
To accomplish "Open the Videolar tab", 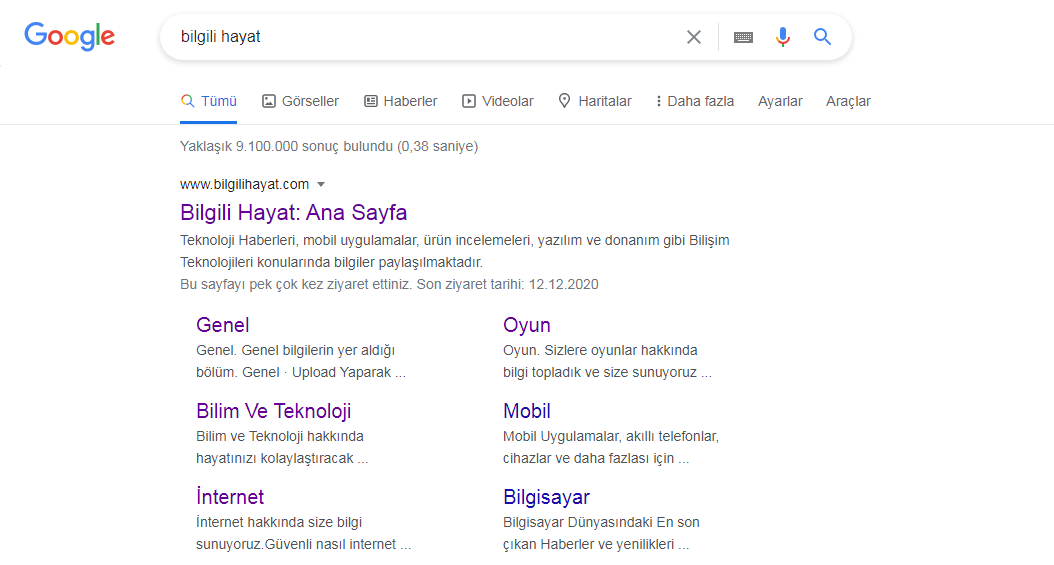I will click(497, 101).
